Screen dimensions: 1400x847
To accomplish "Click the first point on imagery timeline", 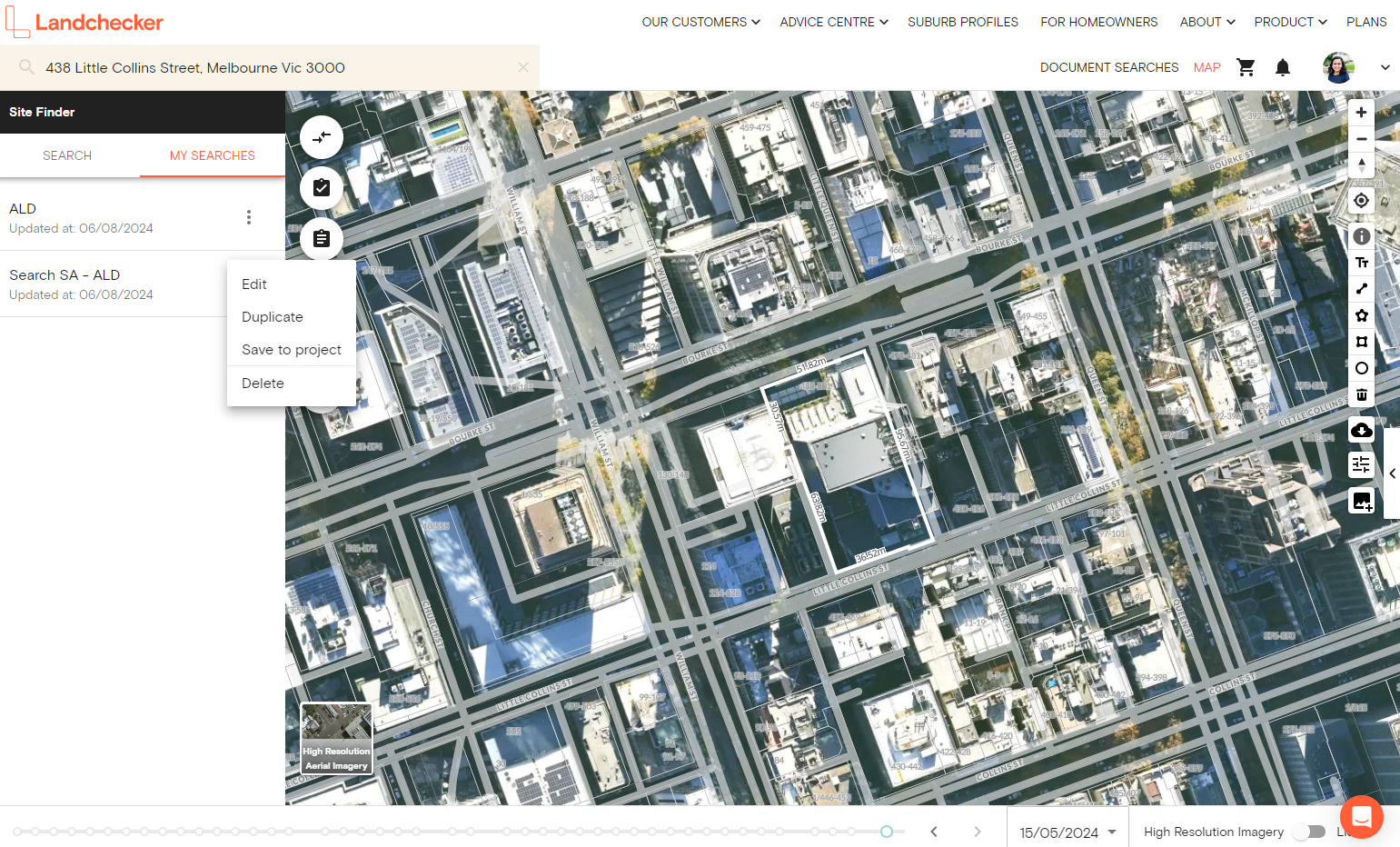I will 17,832.
